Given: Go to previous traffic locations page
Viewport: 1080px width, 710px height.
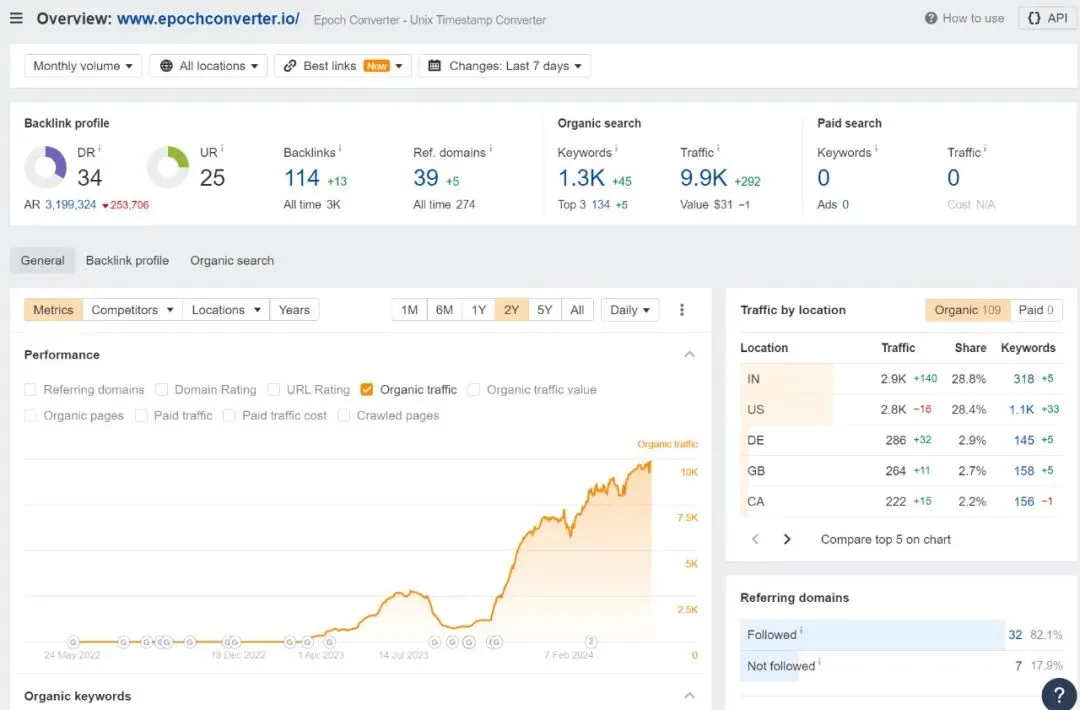Looking at the screenshot, I should (756, 539).
